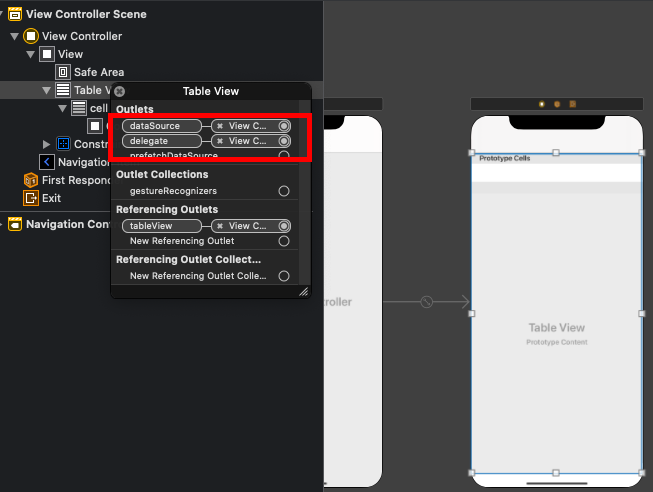Click the view controller icon in scene dock
653x492 pixels.
pyautogui.click(x=542, y=104)
